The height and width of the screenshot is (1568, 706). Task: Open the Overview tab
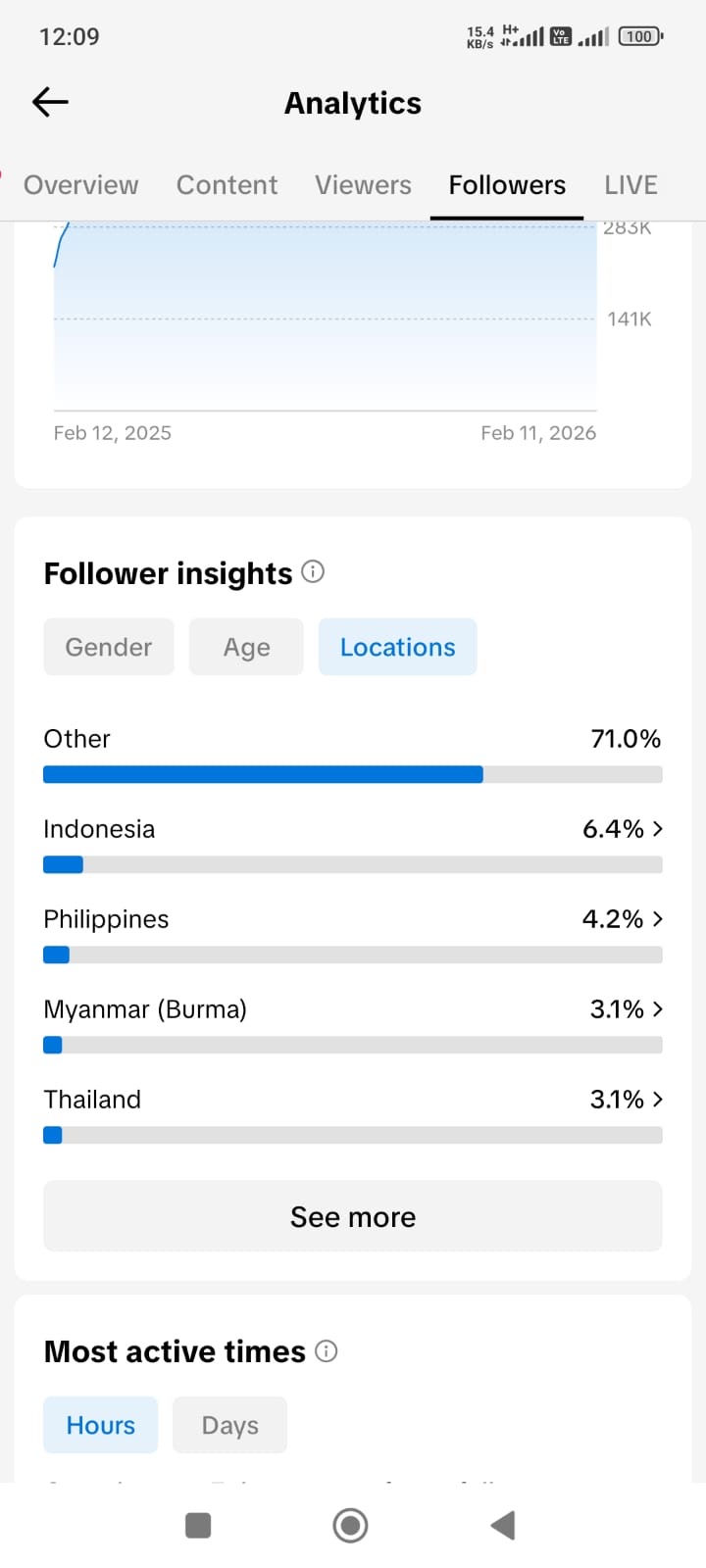[x=81, y=185]
